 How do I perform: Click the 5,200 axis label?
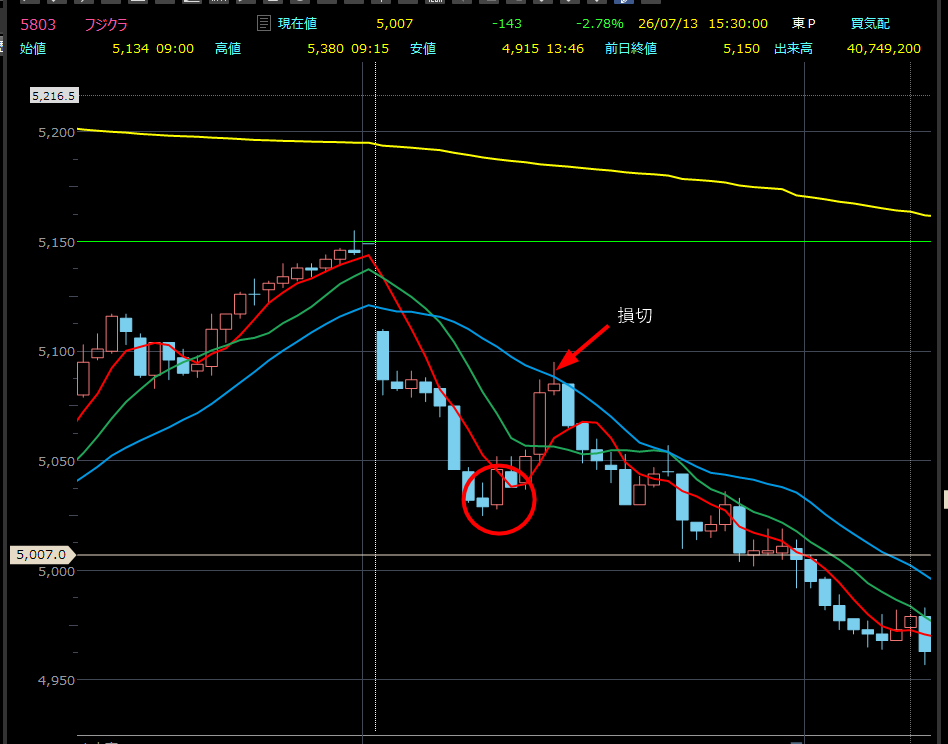(x=57, y=132)
